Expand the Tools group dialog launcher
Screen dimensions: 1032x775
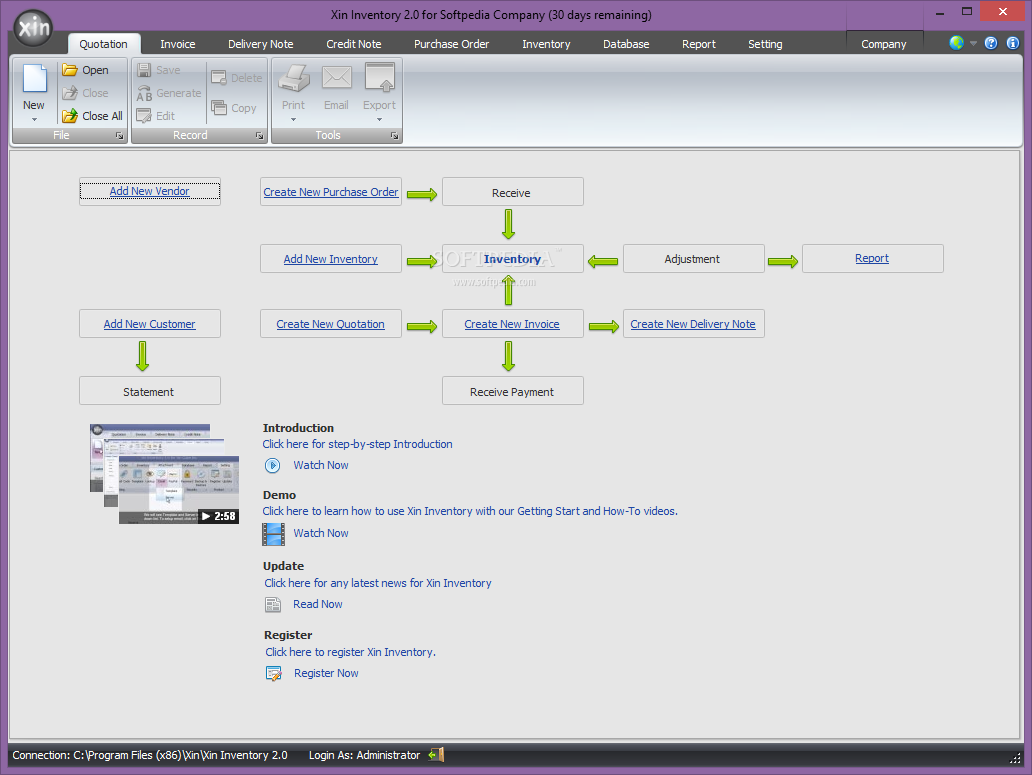point(394,136)
